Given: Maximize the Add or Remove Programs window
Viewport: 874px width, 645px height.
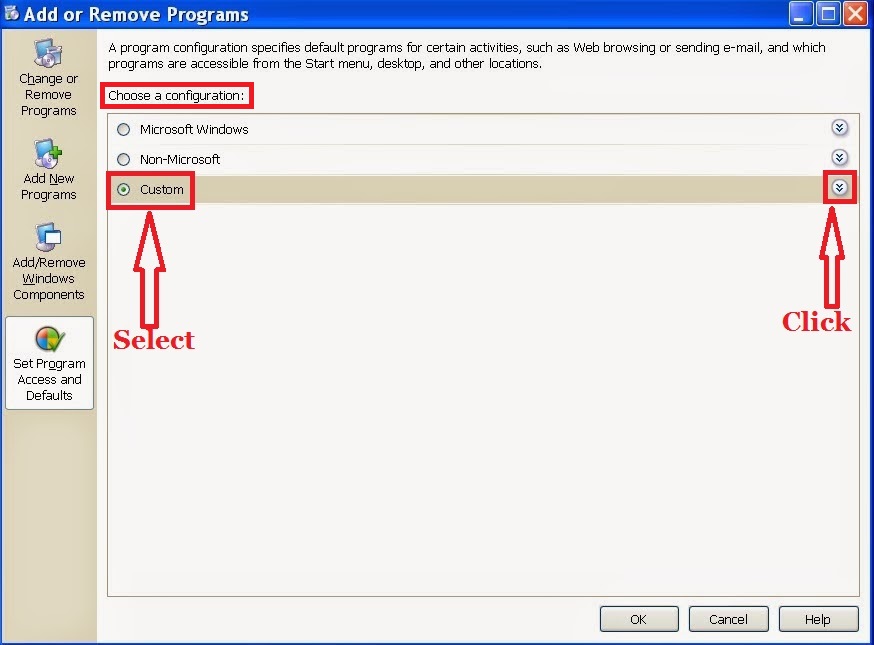Looking at the screenshot, I should 828,13.
